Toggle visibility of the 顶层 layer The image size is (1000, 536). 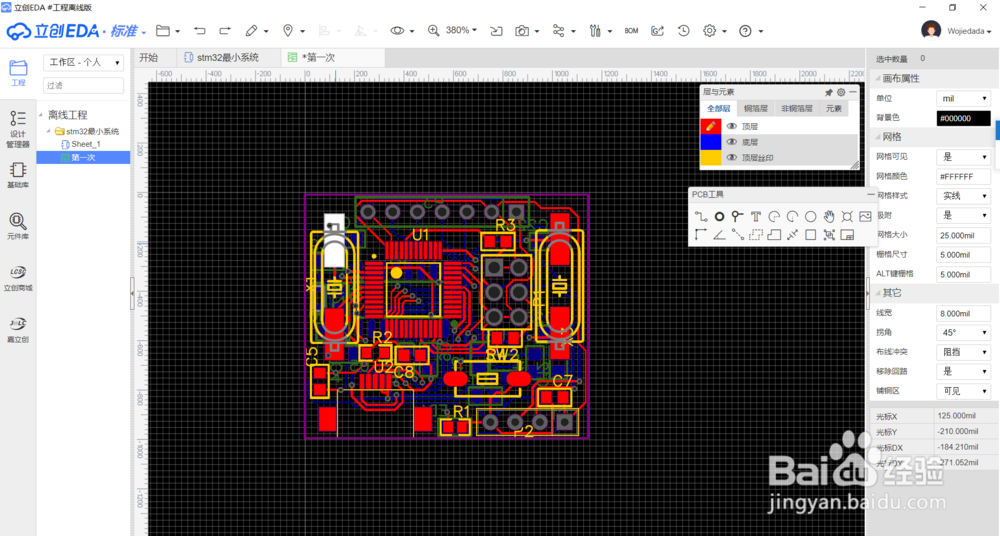(x=732, y=126)
